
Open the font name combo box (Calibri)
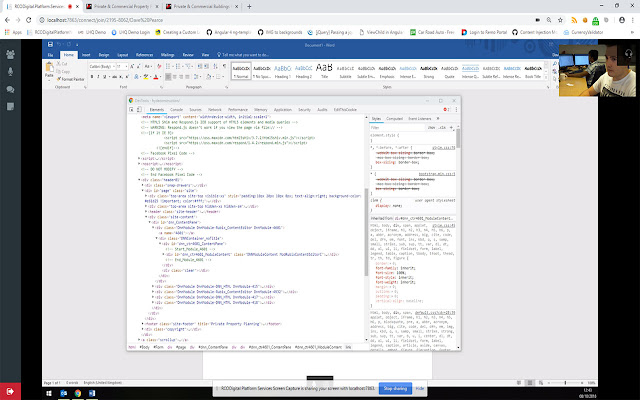(102, 66)
